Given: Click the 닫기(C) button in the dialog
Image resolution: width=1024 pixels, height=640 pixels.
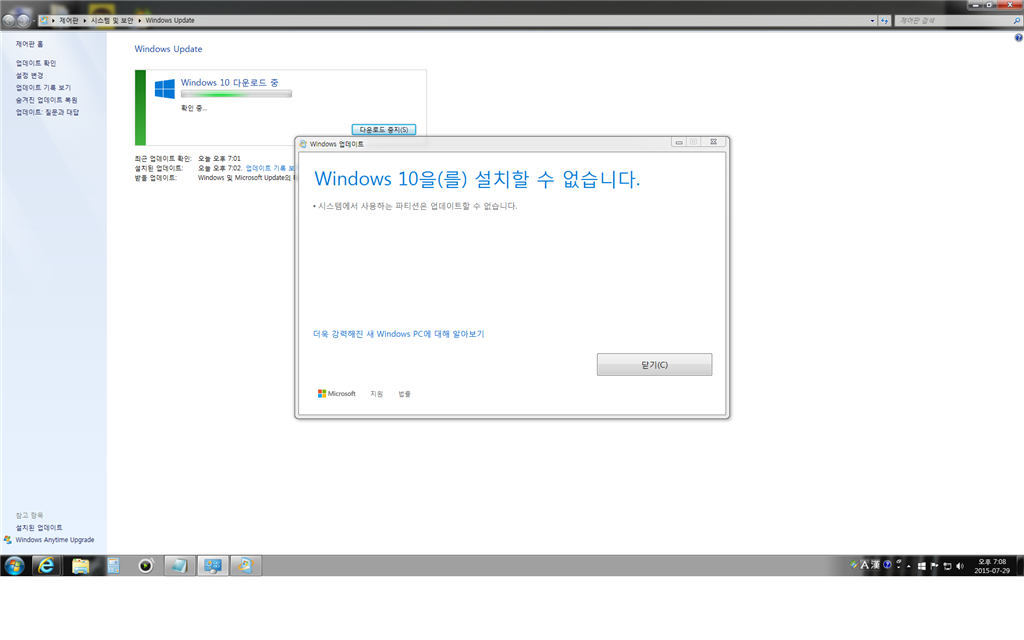Looking at the screenshot, I should 654,364.
